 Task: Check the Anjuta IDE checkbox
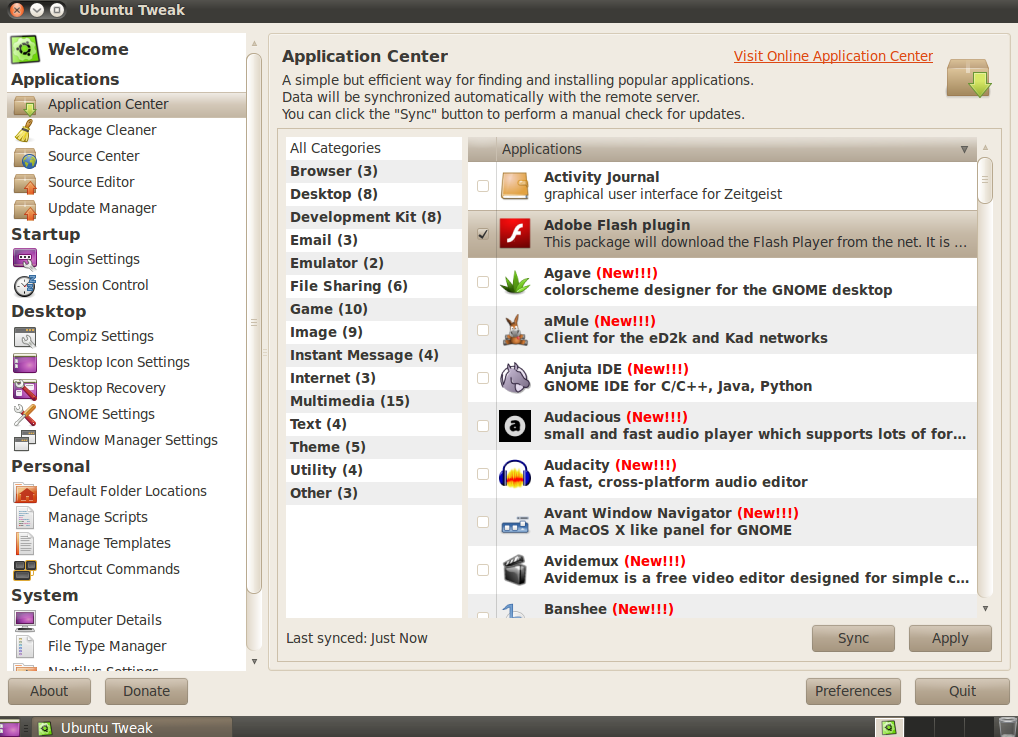click(483, 378)
